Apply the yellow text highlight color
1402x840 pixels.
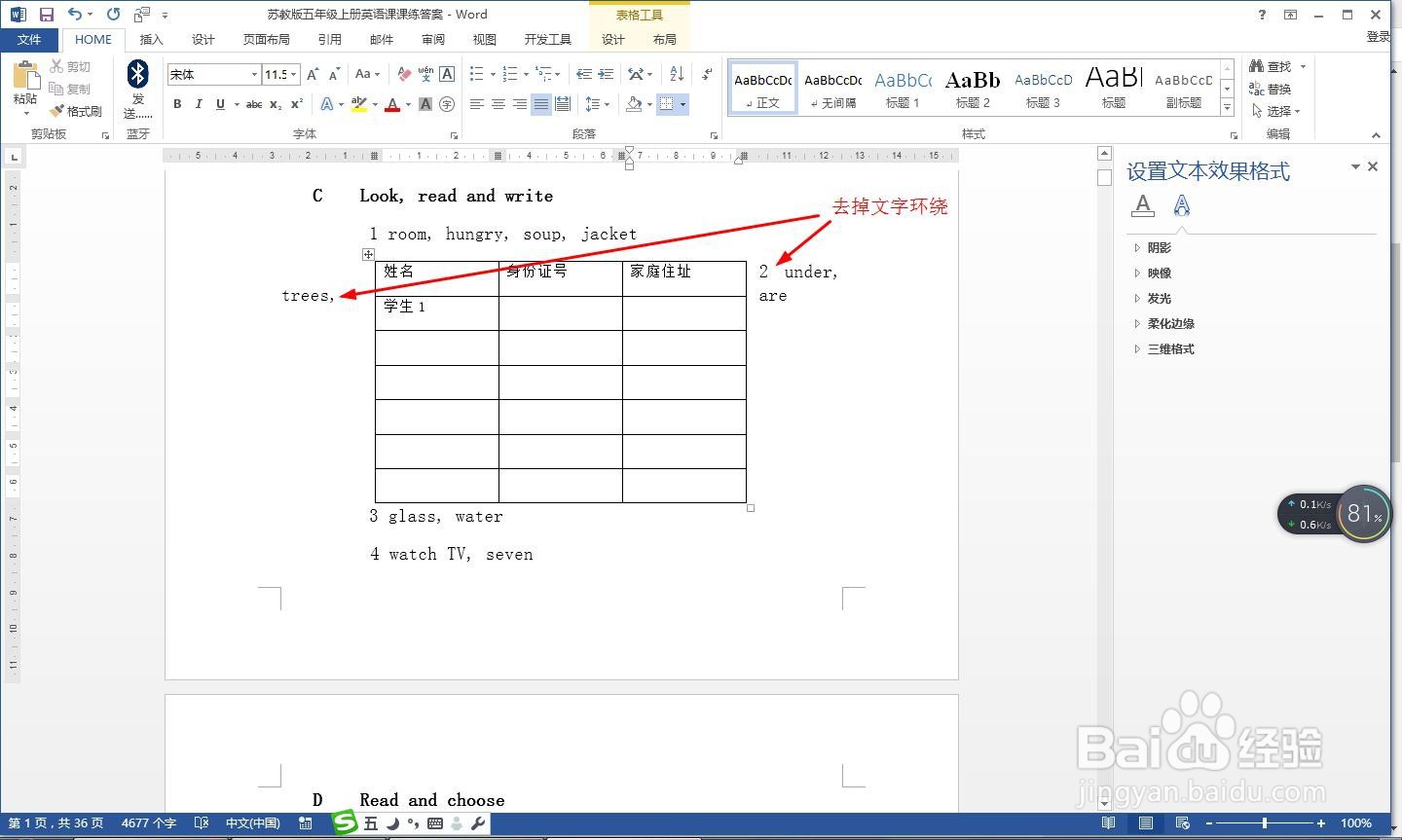pos(358,104)
